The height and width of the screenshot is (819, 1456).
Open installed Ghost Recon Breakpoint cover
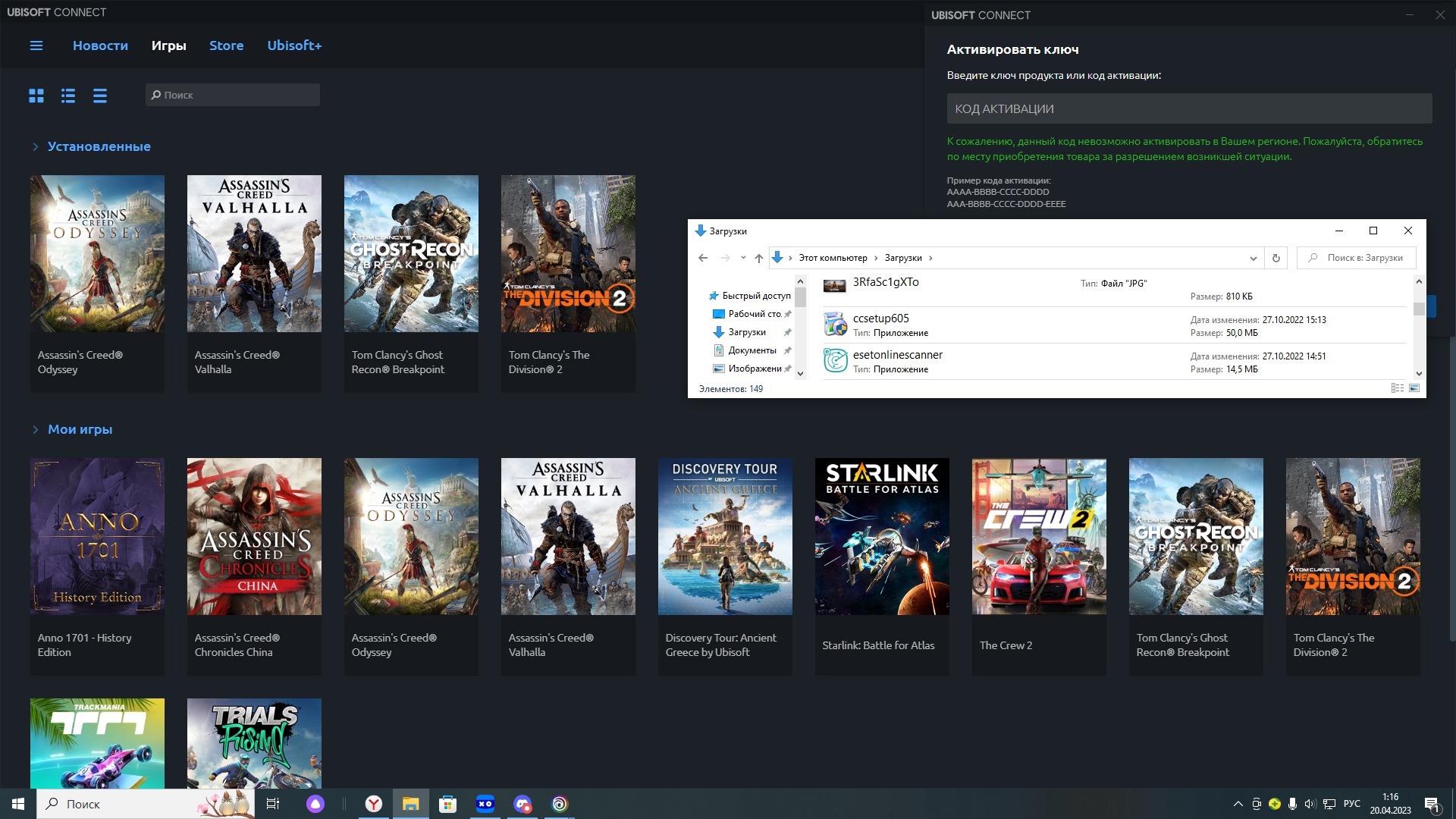point(411,253)
